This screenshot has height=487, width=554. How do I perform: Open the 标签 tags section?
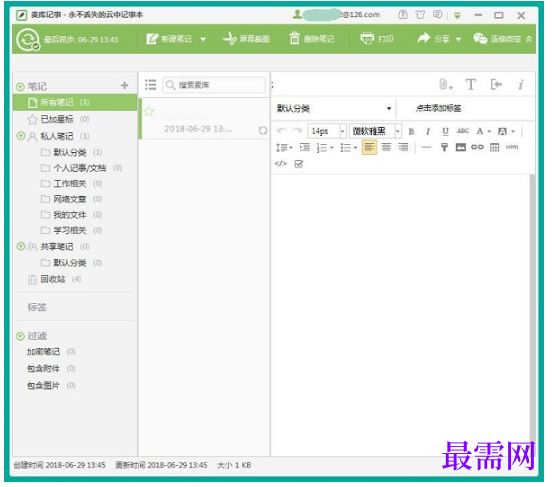click(x=37, y=307)
